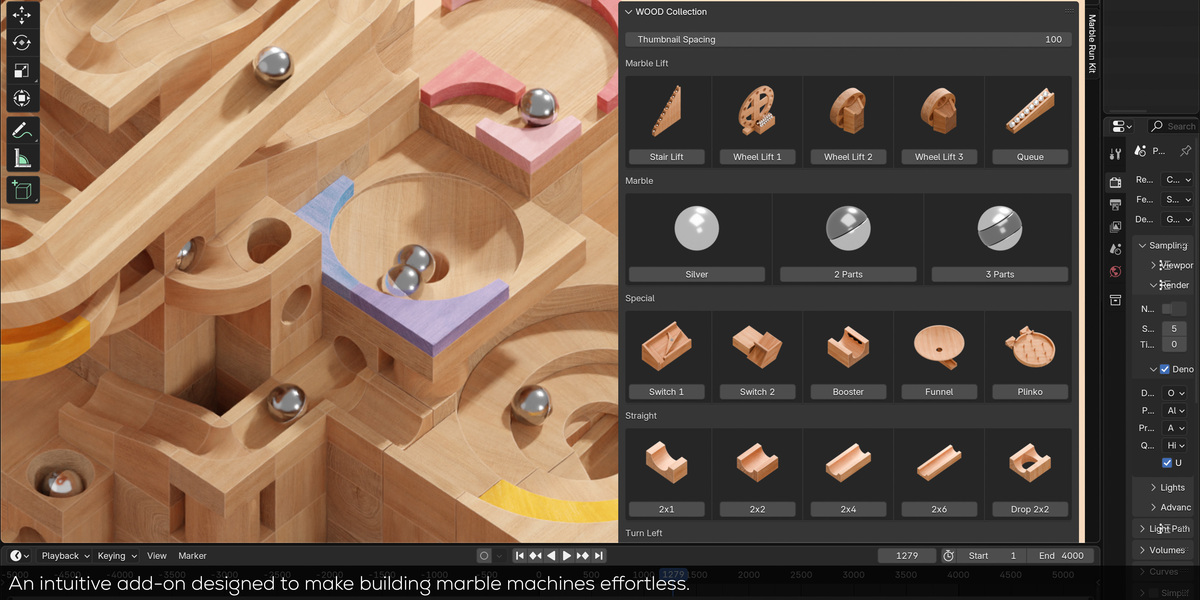The height and width of the screenshot is (600, 1200).
Task: Expand the Volumes section
Action: pyautogui.click(x=1143, y=550)
